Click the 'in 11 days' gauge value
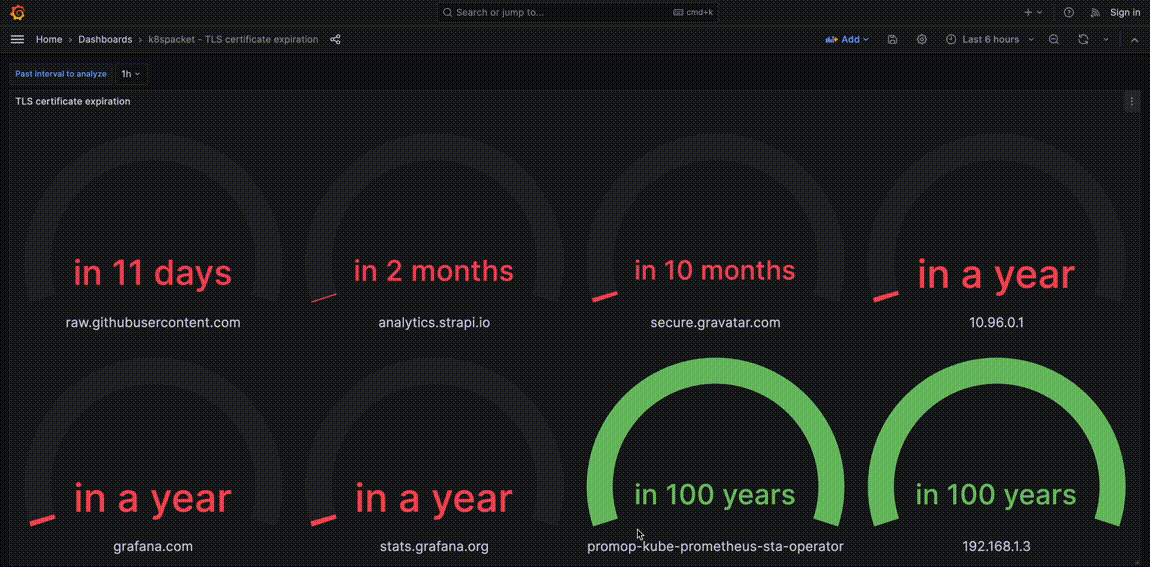 click(153, 273)
